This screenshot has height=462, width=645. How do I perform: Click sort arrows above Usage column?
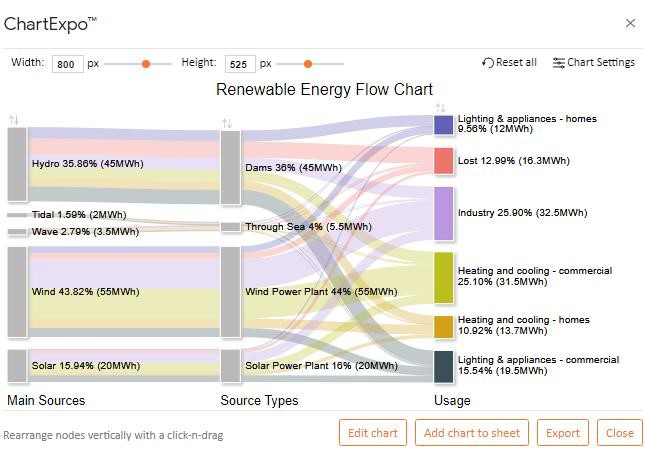441,108
